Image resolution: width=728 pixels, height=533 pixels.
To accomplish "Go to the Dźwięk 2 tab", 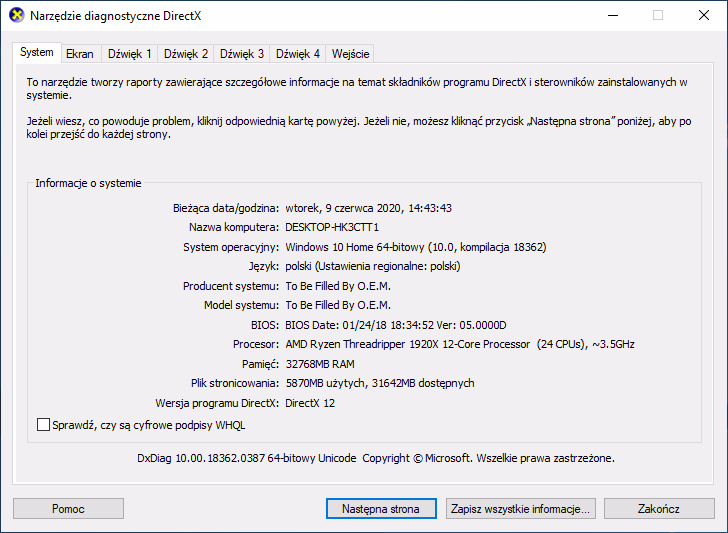I will (x=186, y=54).
